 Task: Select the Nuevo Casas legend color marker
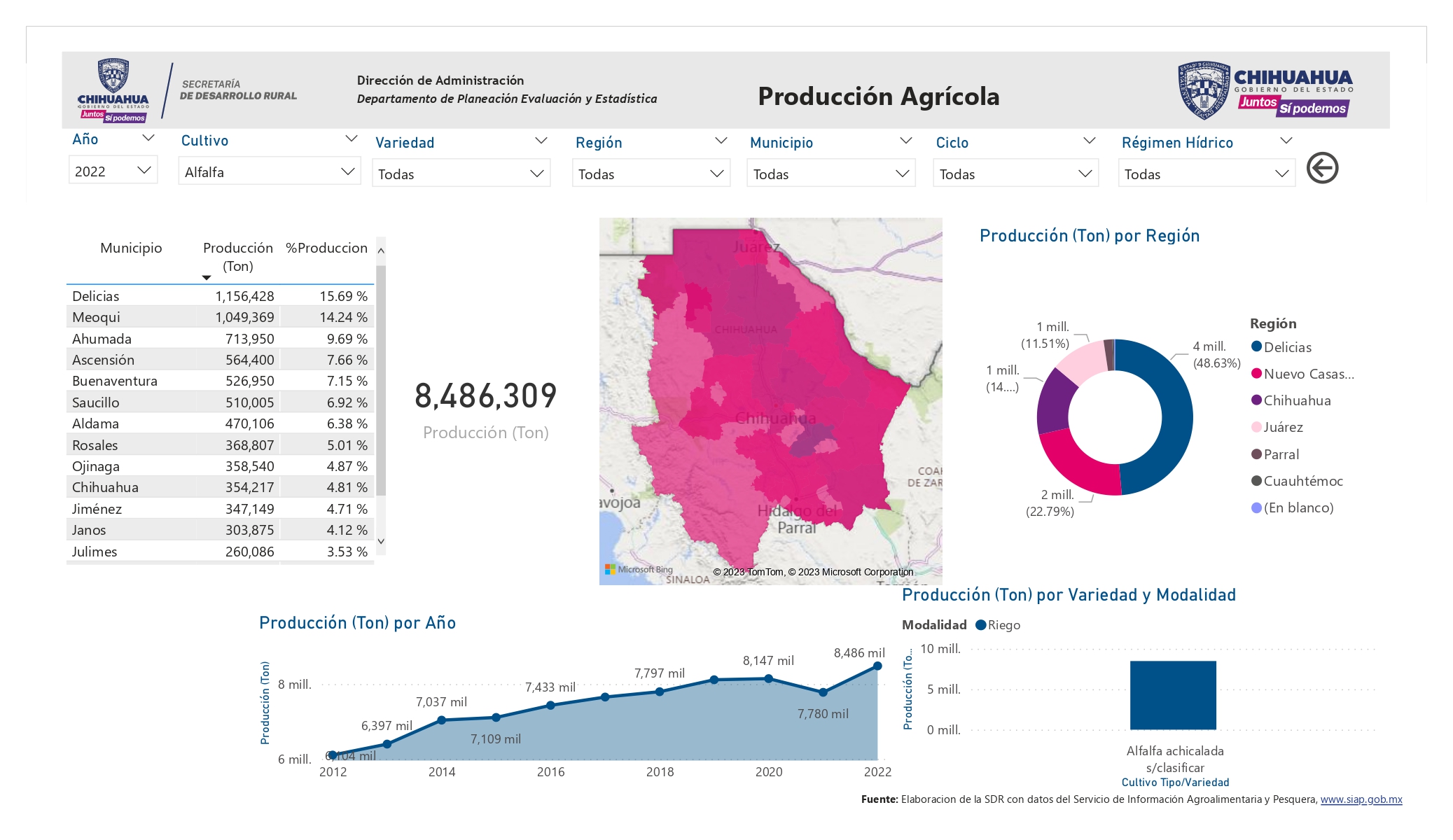tap(1256, 373)
